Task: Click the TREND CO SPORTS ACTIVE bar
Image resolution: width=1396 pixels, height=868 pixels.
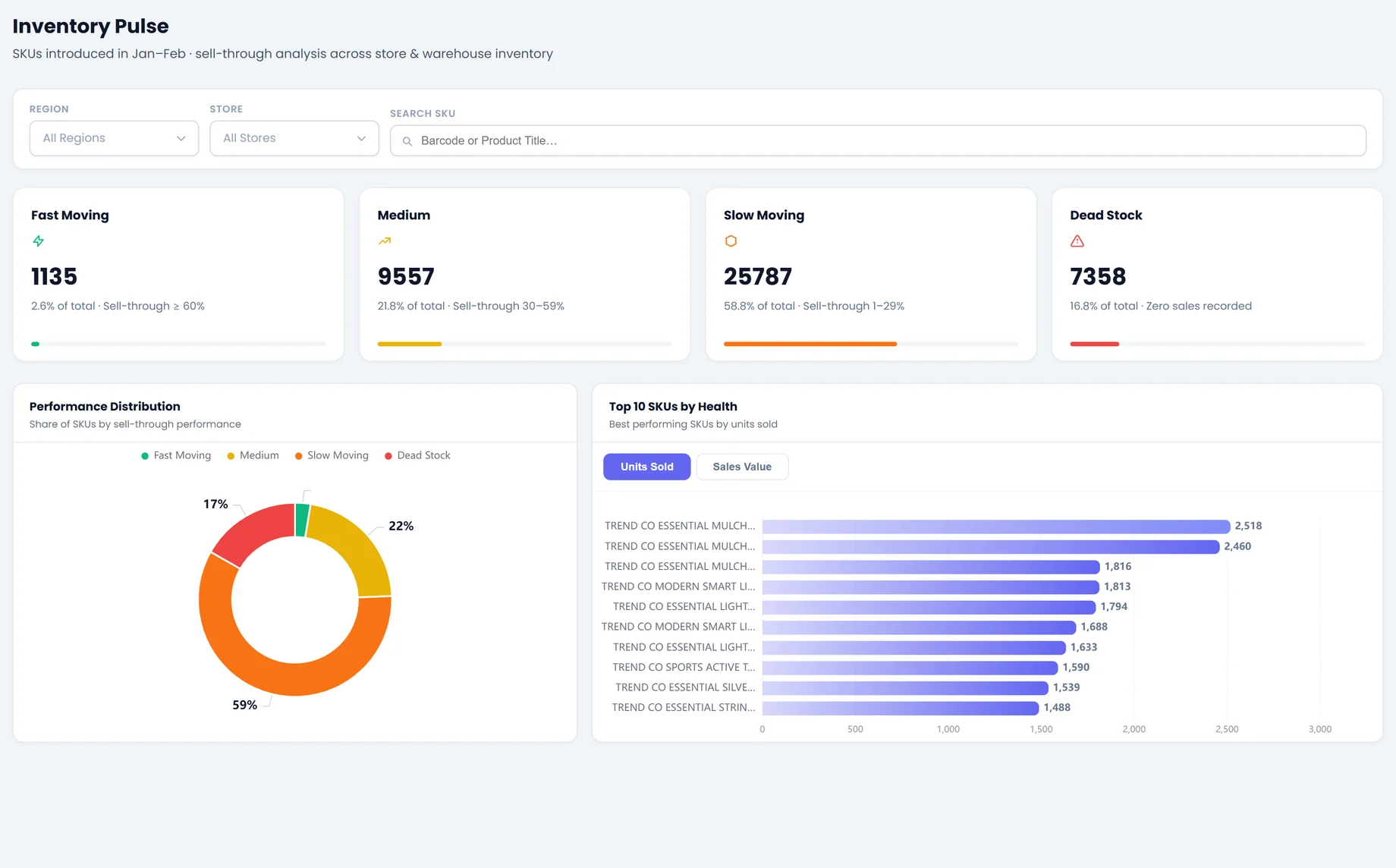Action: click(x=910, y=668)
